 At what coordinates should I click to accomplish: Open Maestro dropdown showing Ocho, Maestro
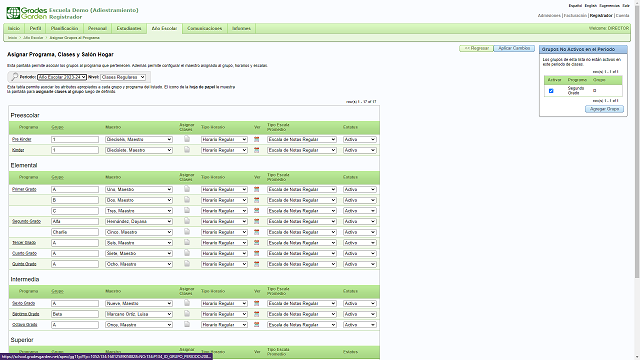pyautogui.click(x=139, y=264)
